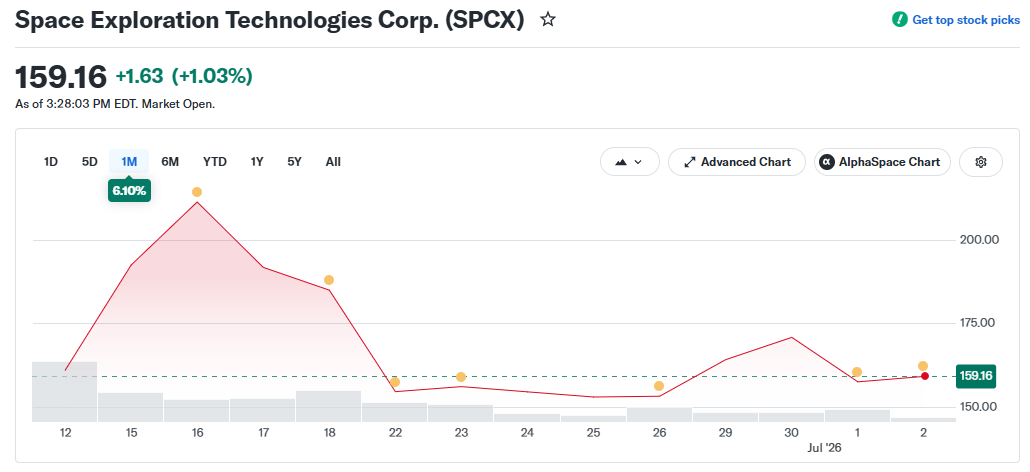Select the 1Y time range

[257, 161]
